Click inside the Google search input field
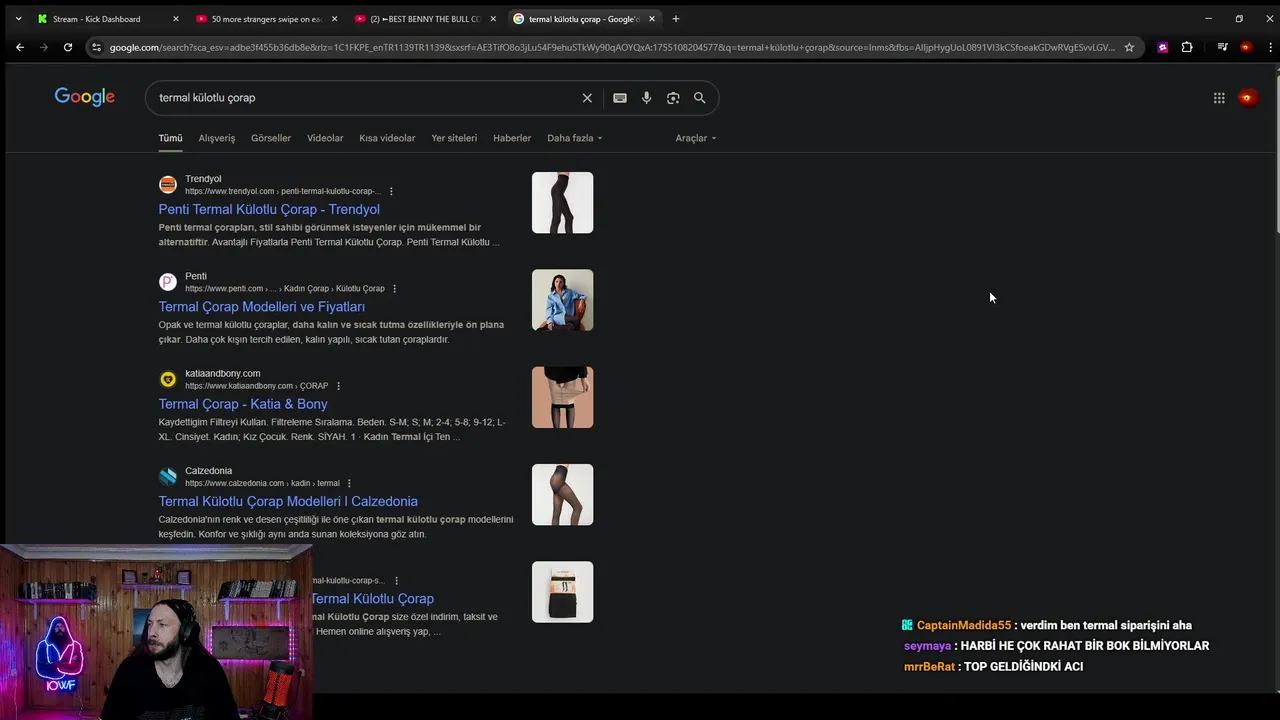The image size is (1280, 720). pyautogui.click(x=365, y=98)
